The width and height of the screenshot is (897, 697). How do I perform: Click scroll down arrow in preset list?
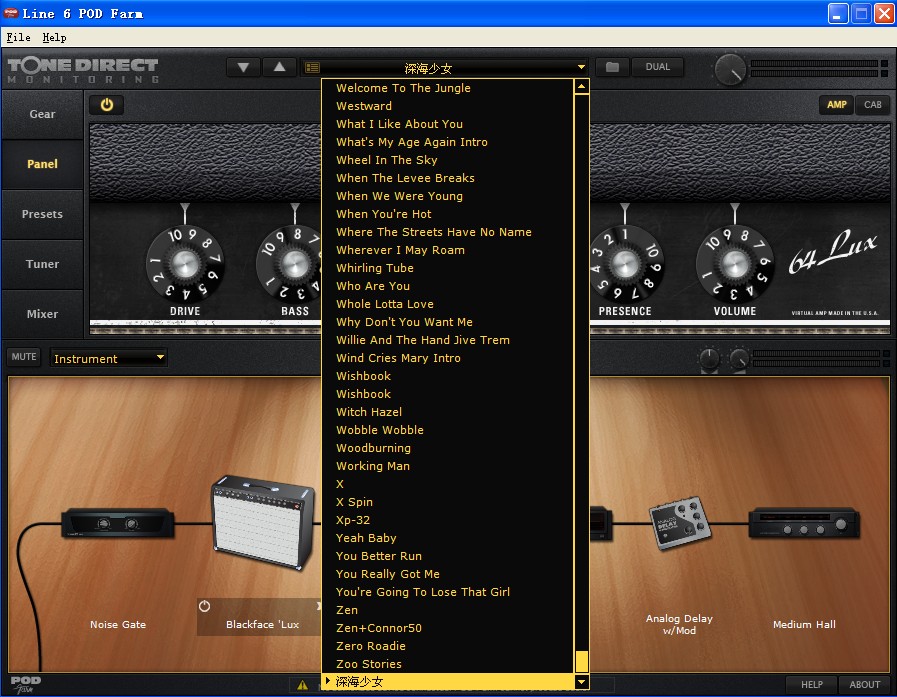point(581,681)
